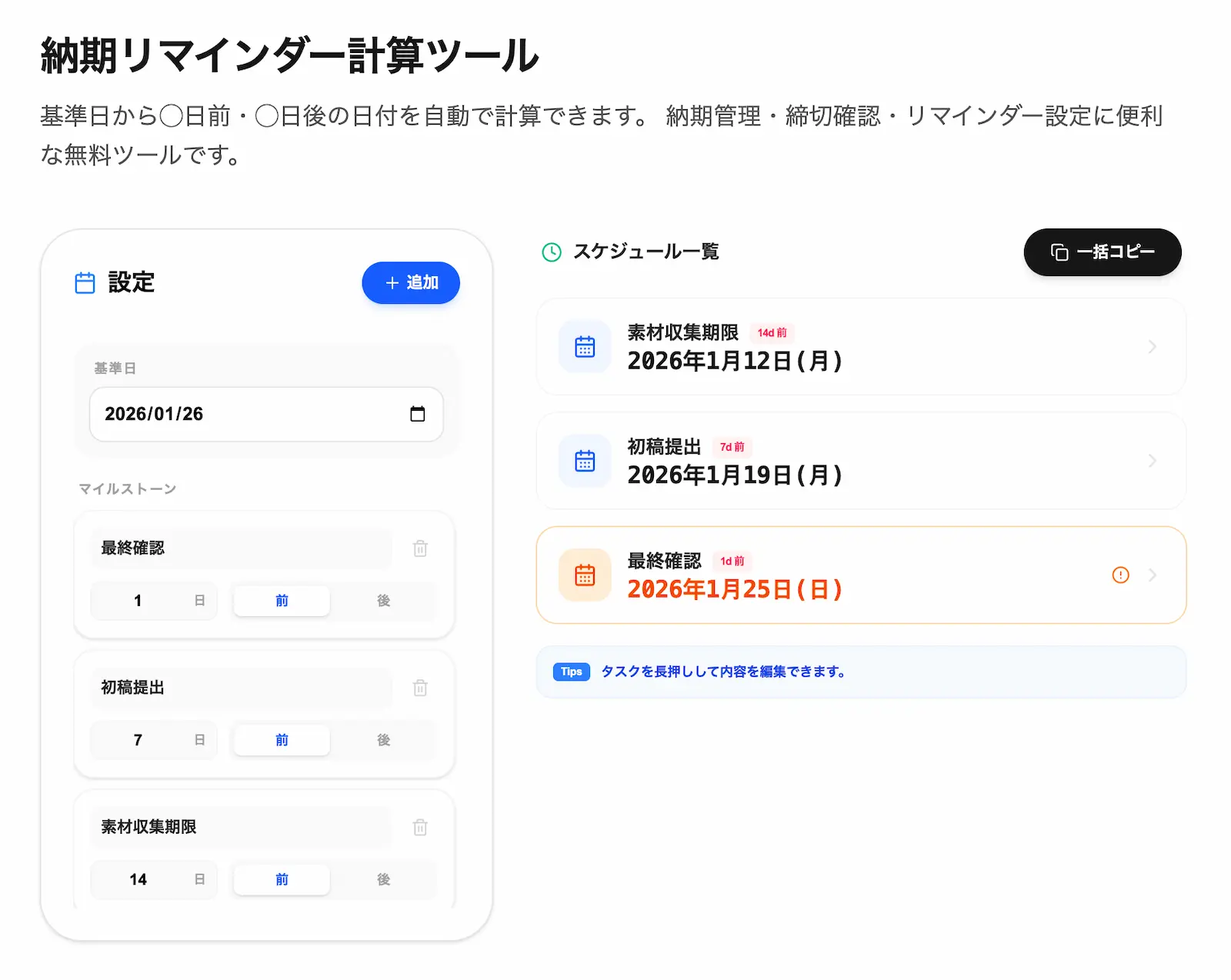
Task: Click the 14d前 badge
Action: coord(772,333)
